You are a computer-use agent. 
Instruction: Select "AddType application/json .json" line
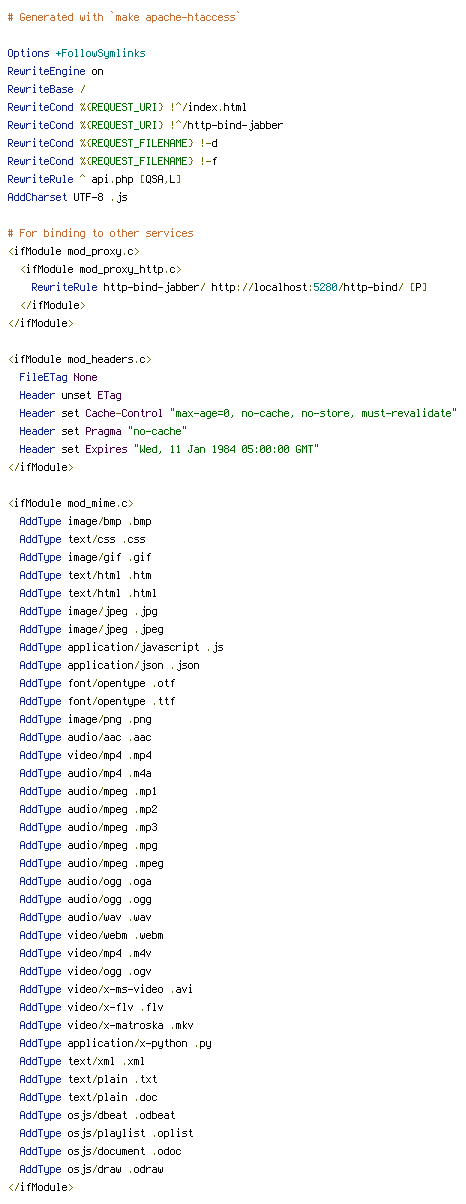(x=109, y=665)
